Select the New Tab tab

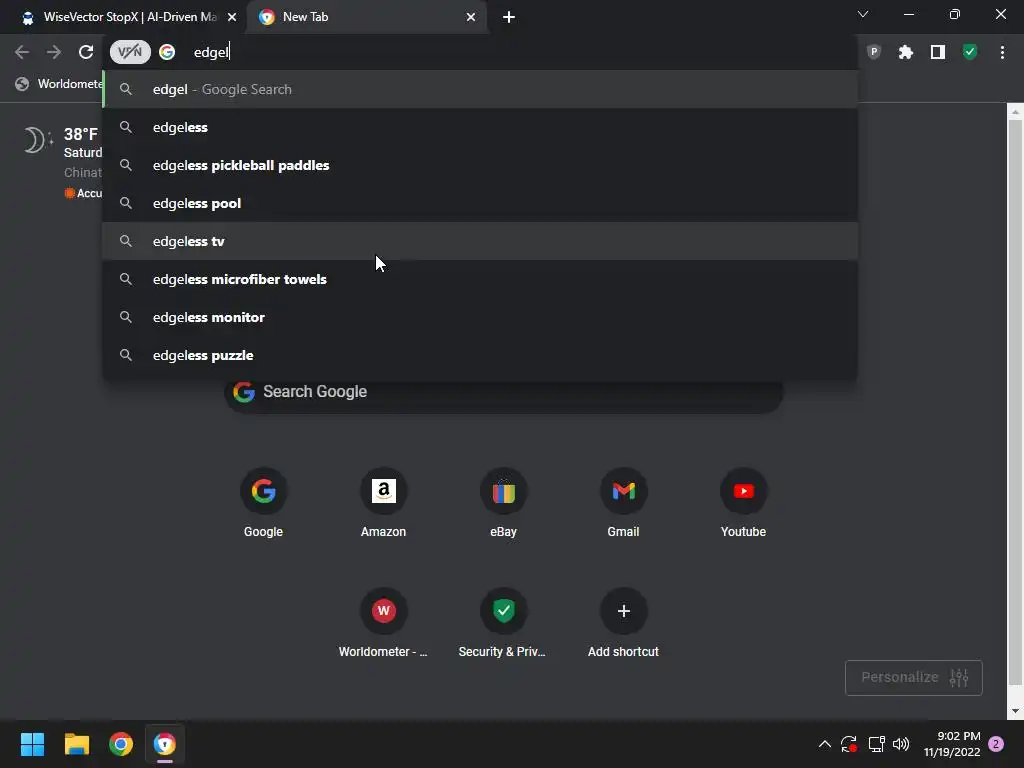click(366, 17)
